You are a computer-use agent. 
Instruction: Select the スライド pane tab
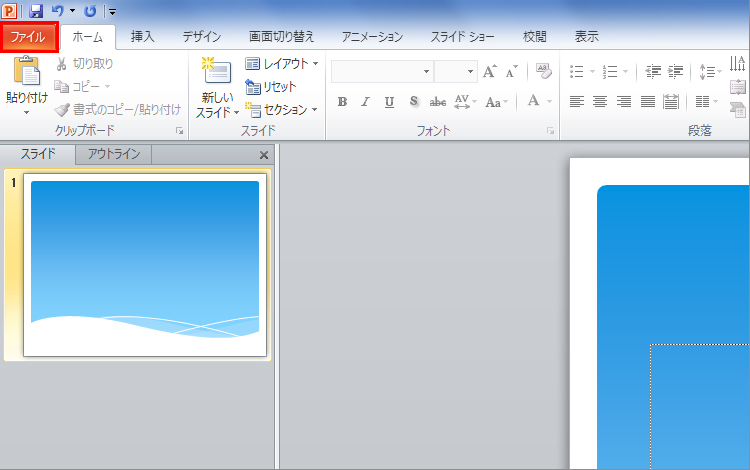coord(38,154)
